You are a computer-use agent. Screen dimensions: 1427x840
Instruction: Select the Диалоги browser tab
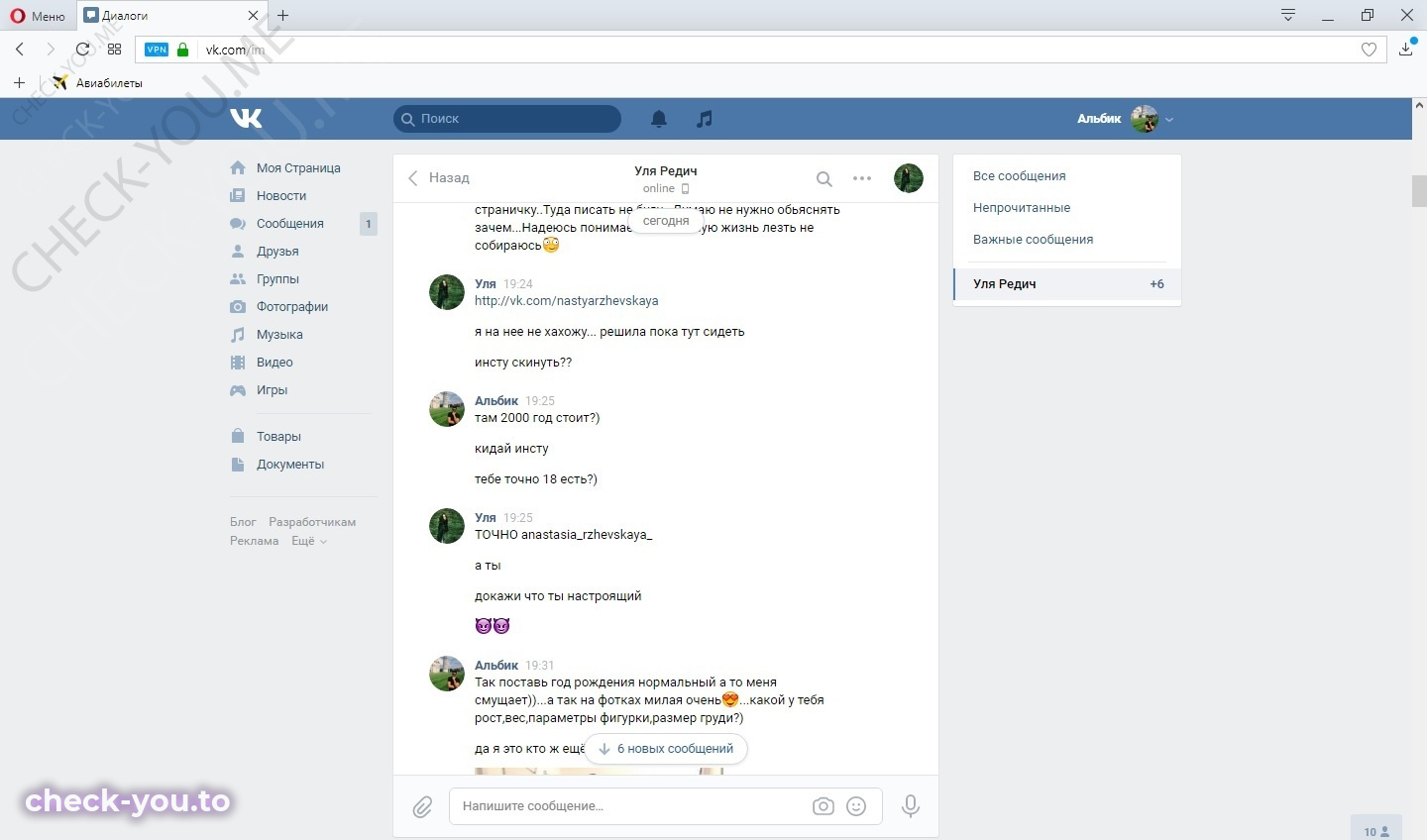click(x=171, y=16)
